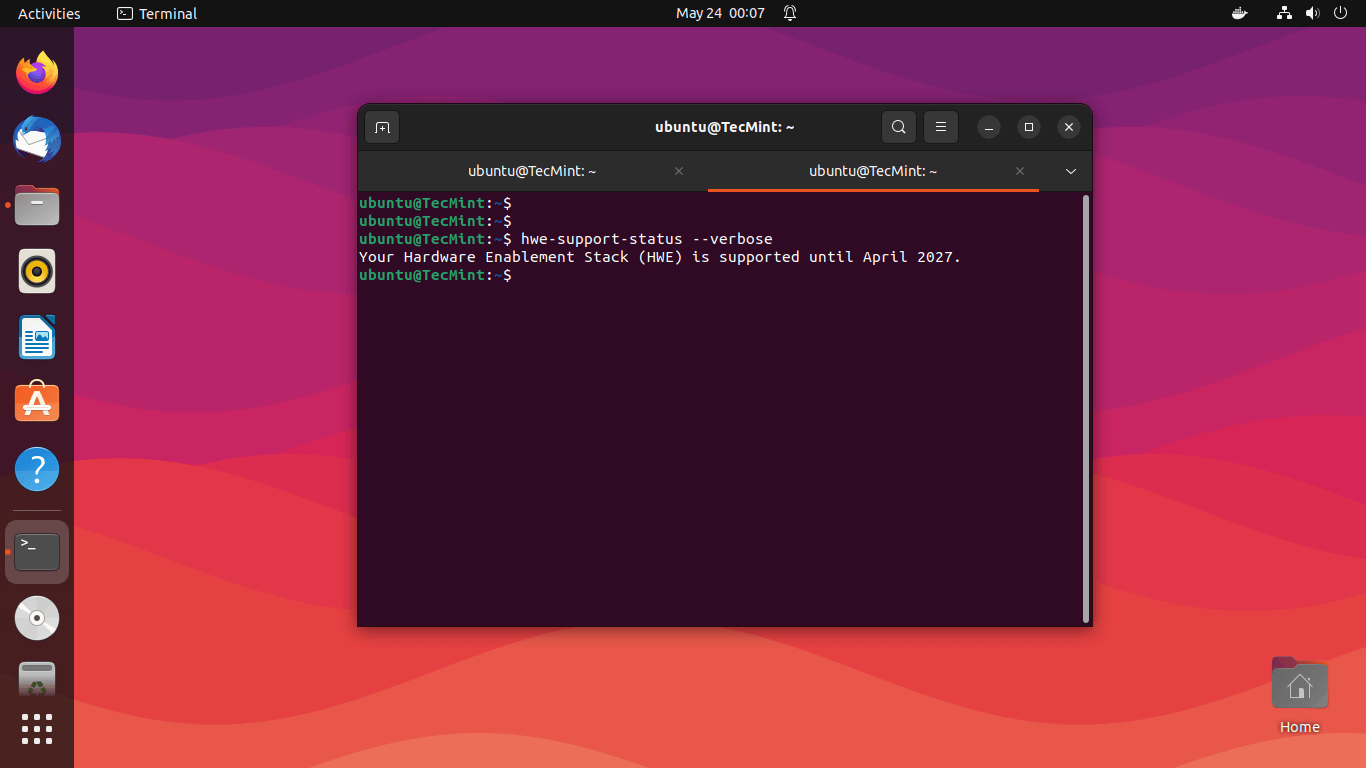Open the Help icon in dock
Screen dimensions: 1366x768
37,469
